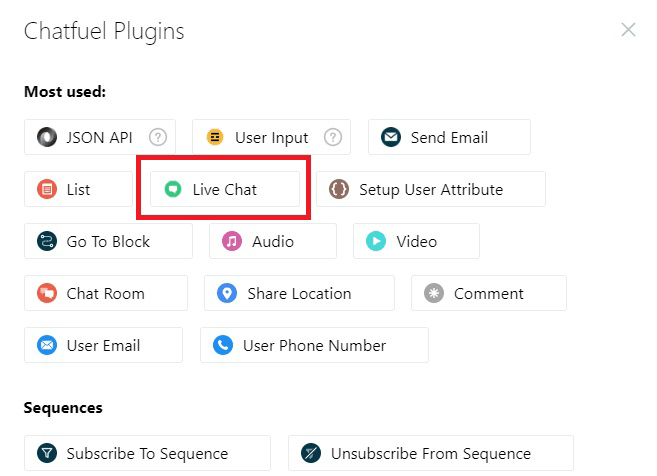Insert the Chat Room plugin
Image resolution: width=657 pixels, height=476 pixels.
(x=106, y=293)
